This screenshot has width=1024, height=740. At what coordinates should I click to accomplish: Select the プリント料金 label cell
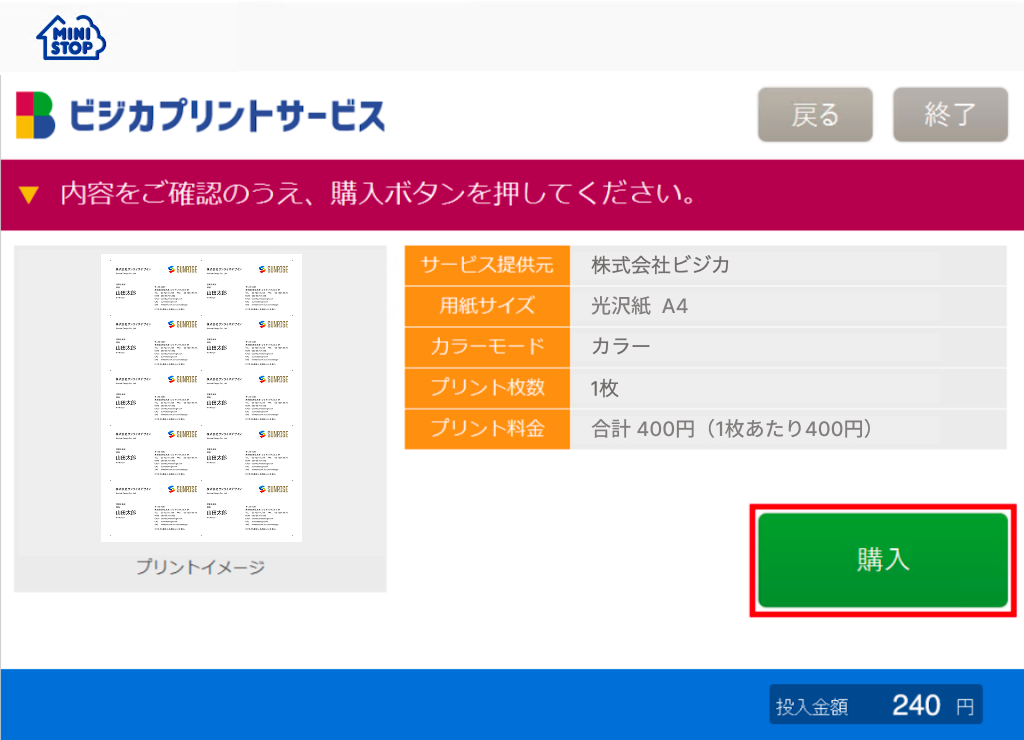point(487,429)
